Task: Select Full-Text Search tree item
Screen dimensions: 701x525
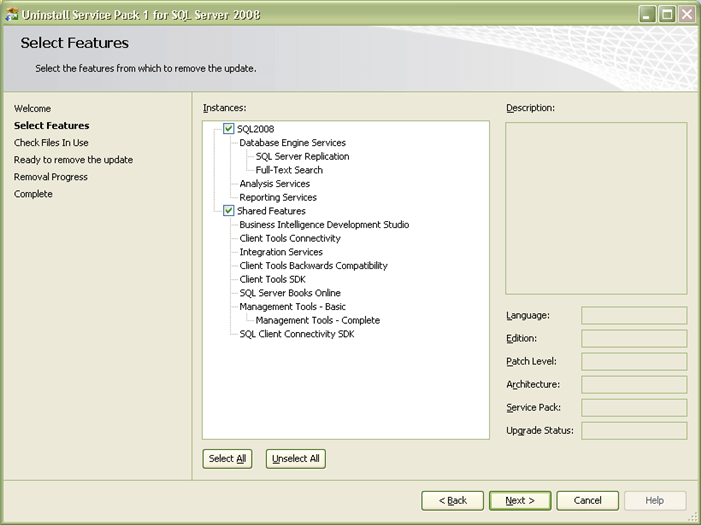Action: click(289, 170)
